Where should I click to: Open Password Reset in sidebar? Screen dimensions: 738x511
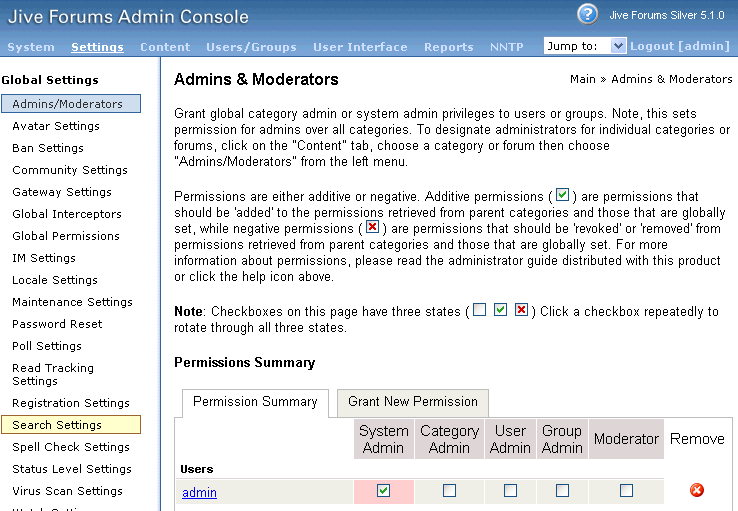(57, 324)
